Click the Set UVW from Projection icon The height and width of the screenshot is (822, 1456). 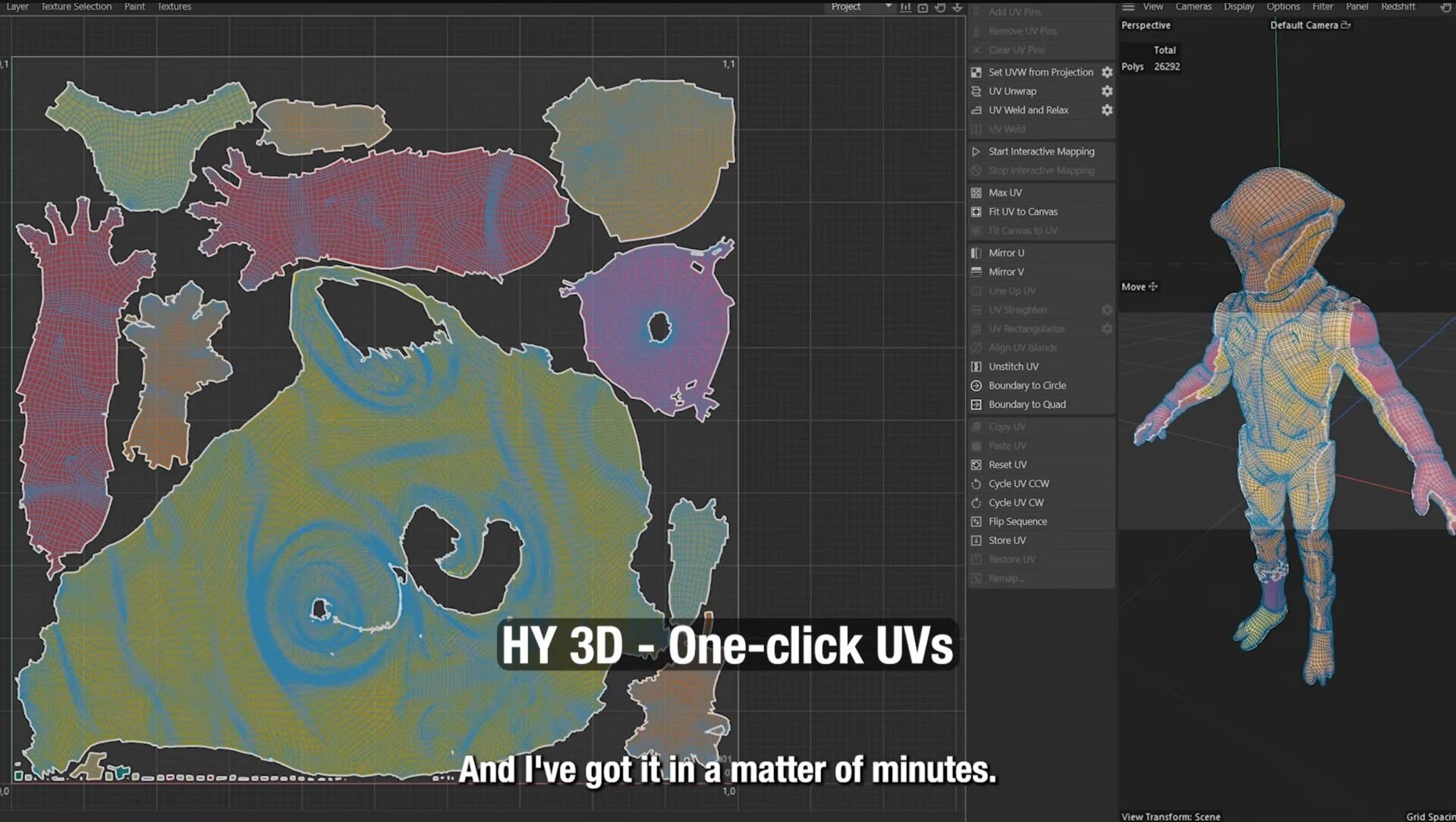[976, 72]
